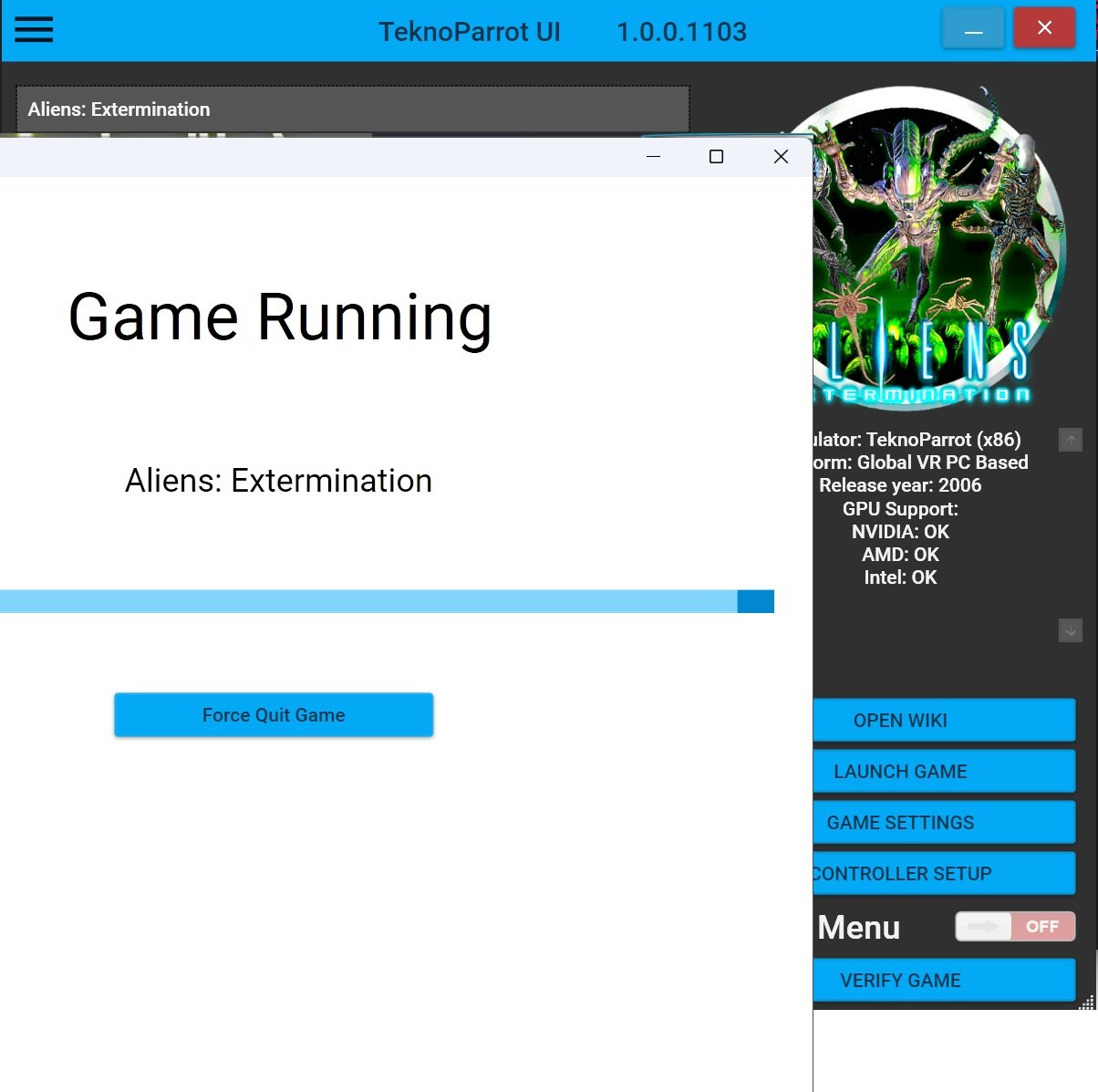The width and height of the screenshot is (1098, 1092).
Task: Click the NVIDIA: OK status text
Action: point(900,532)
